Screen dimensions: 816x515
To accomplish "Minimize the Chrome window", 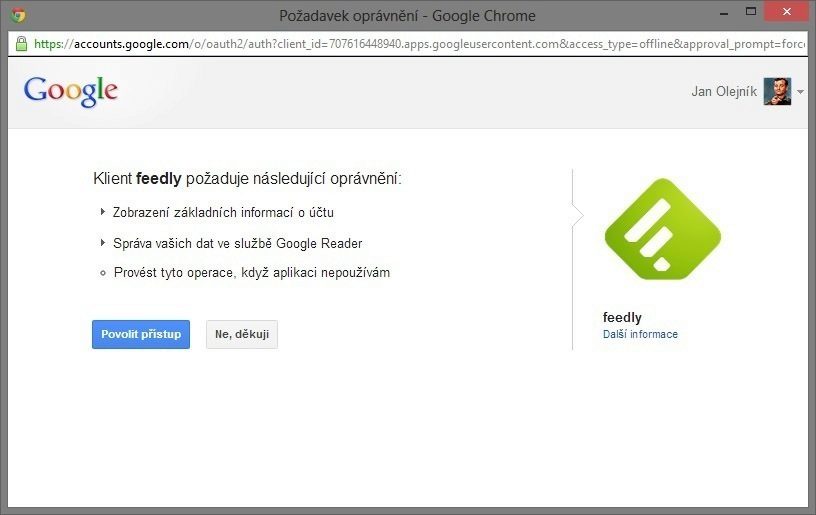I will pyautogui.click(x=723, y=13).
